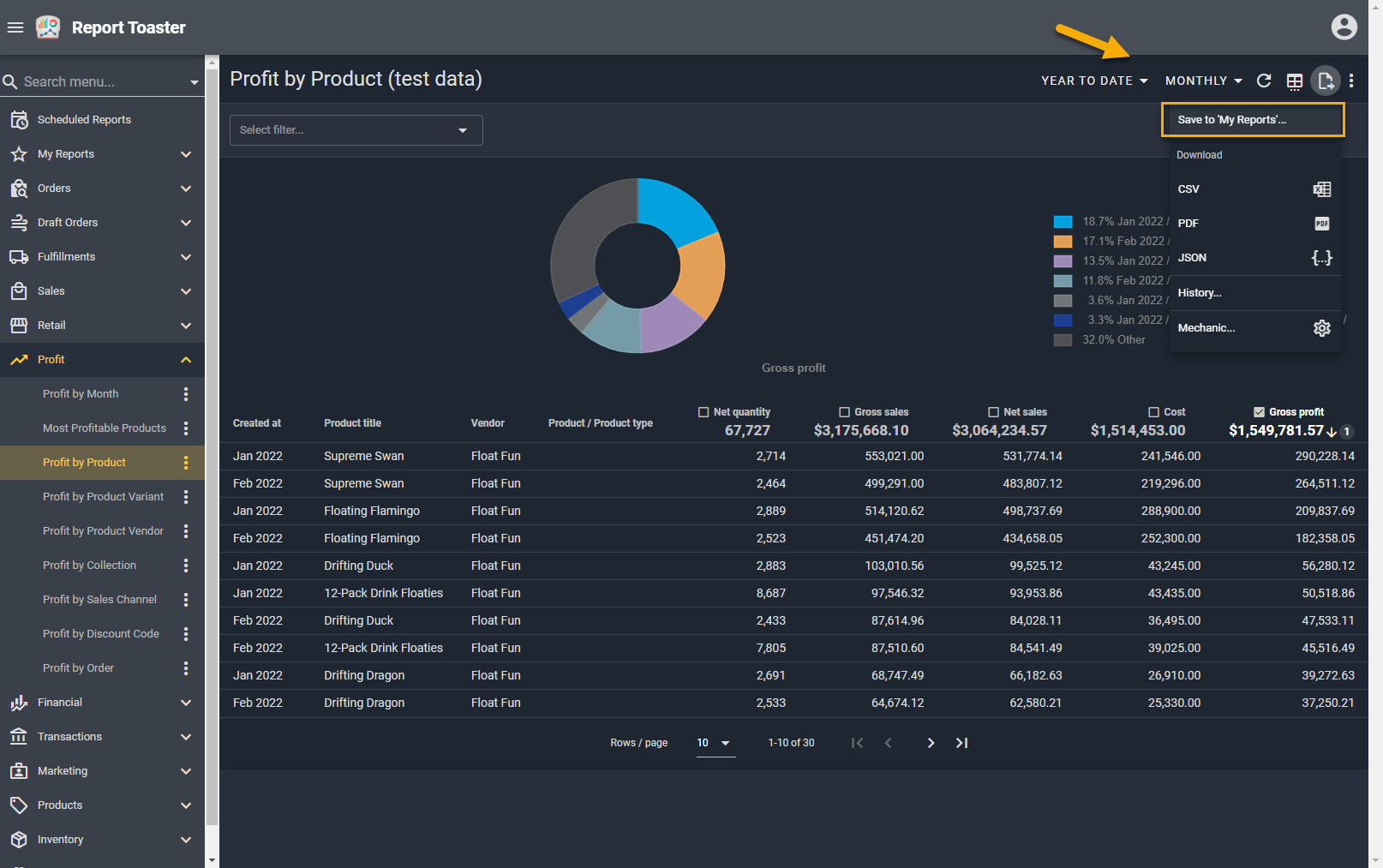This screenshot has height=868, width=1383.
Task: Open the Most Profitable Products report
Action: click(105, 428)
